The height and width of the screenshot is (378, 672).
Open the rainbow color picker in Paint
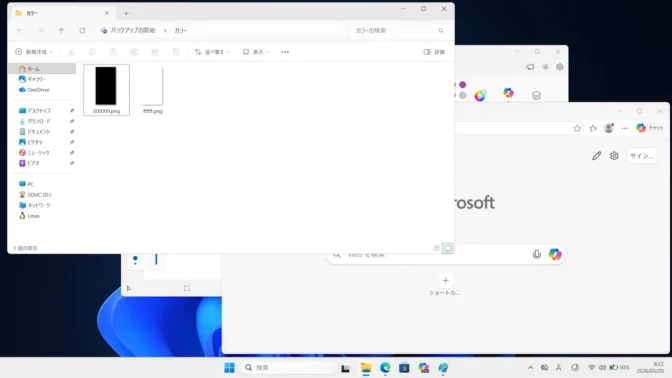pos(480,95)
